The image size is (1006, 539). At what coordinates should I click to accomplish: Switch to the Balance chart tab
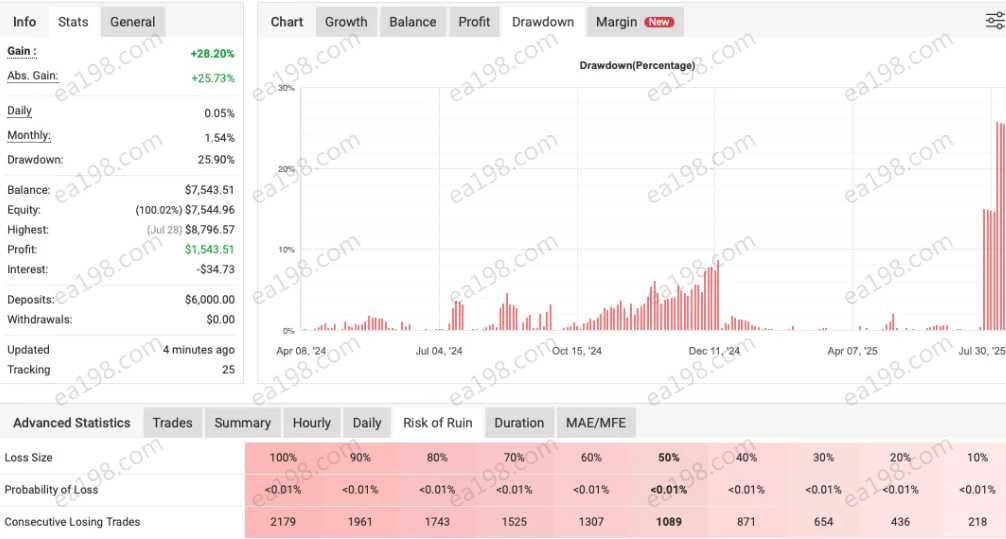click(x=412, y=22)
